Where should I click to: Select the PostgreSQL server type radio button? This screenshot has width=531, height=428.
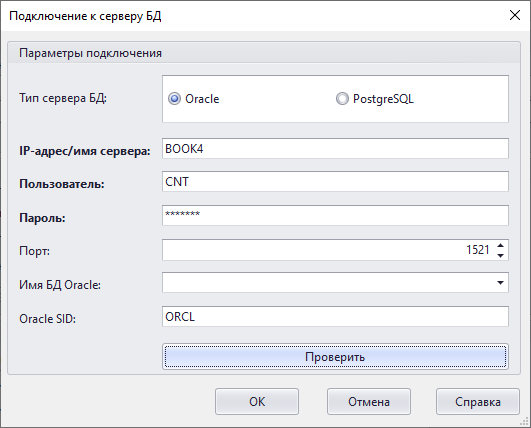[342, 99]
